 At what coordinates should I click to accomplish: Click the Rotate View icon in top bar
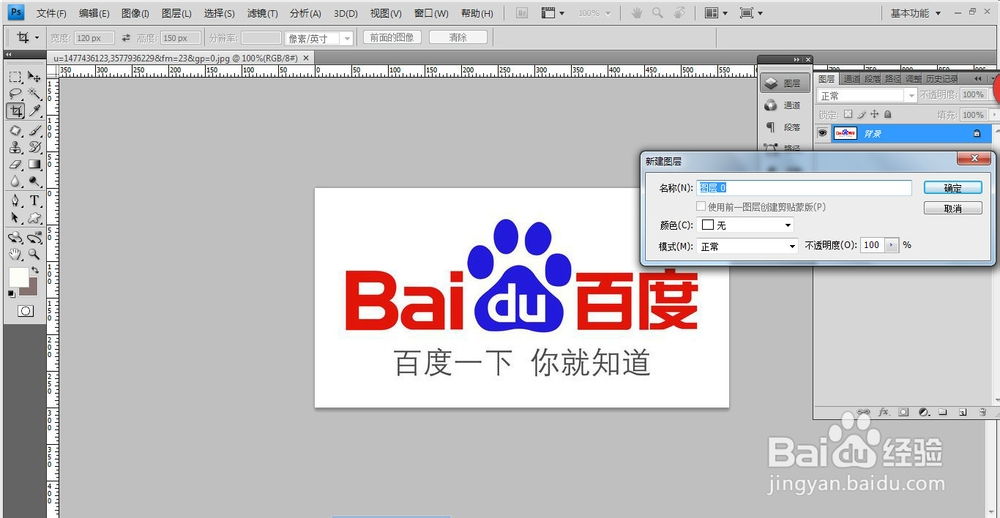click(x=680, y=13)
